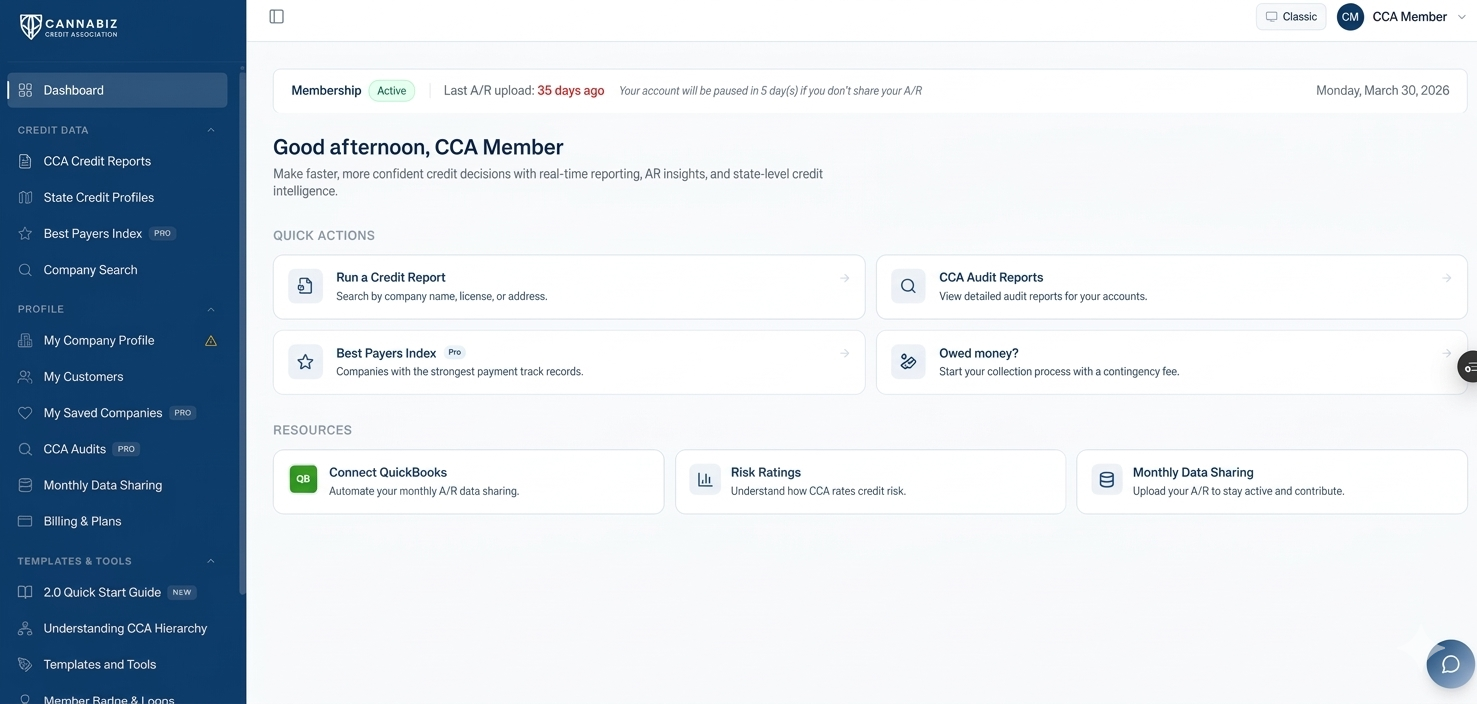Click the red 35 days ago text
The height and width of the screenshot is (704, 1477).
point(571,91)
